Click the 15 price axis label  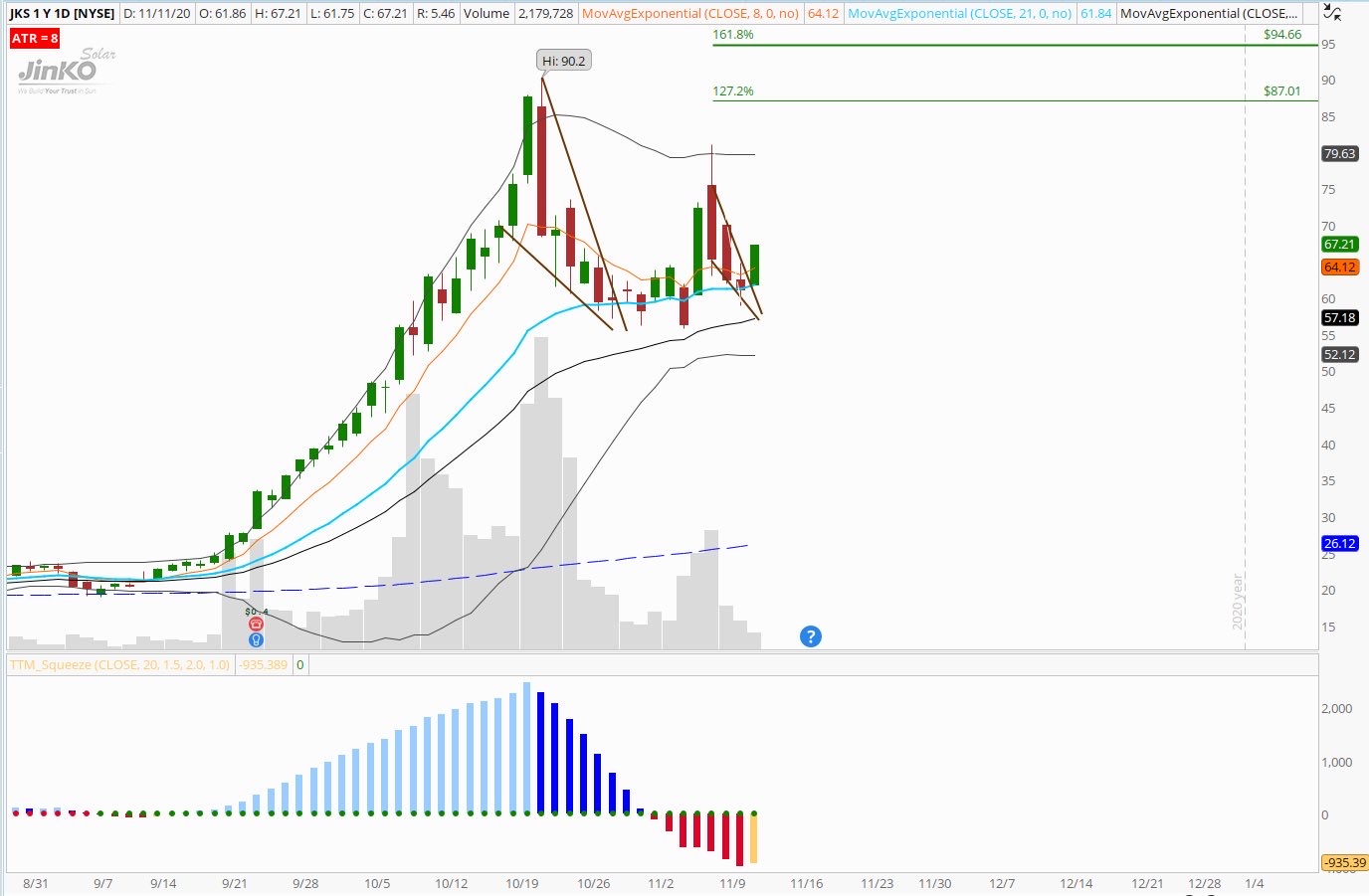[x=1328, y=627]
